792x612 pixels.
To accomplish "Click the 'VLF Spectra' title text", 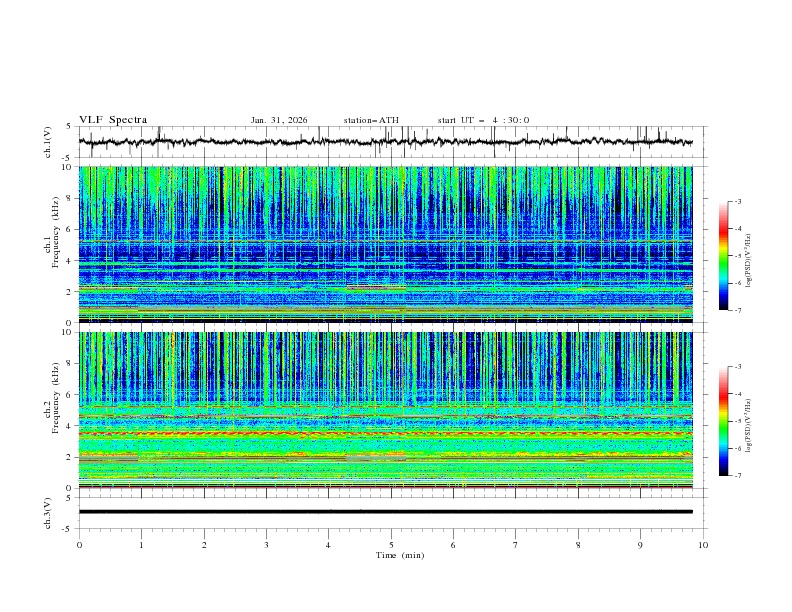I will (x=113, y=120).
